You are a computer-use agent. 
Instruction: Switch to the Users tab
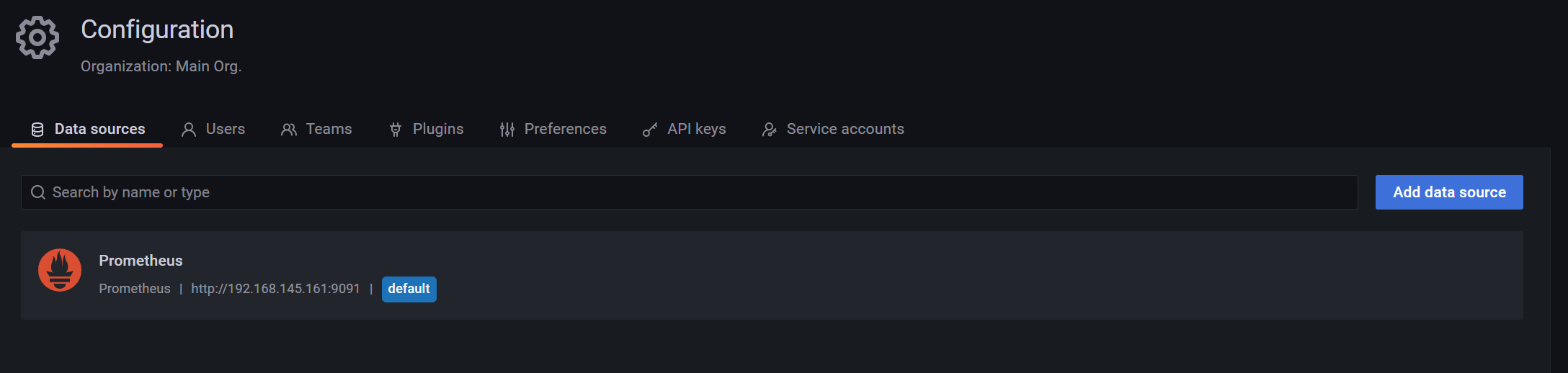(213, 129)
